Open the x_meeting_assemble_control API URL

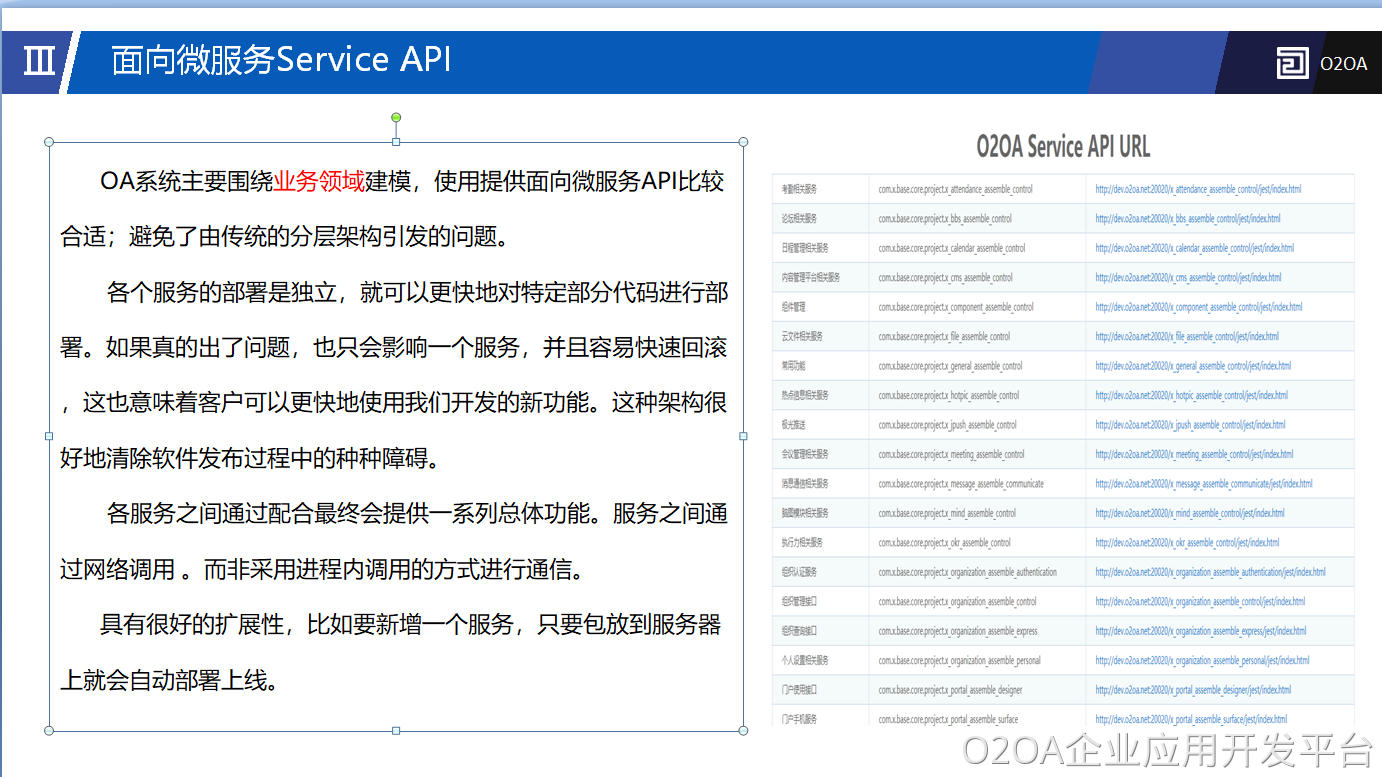pyautogui.click(x=1193, y=454)
